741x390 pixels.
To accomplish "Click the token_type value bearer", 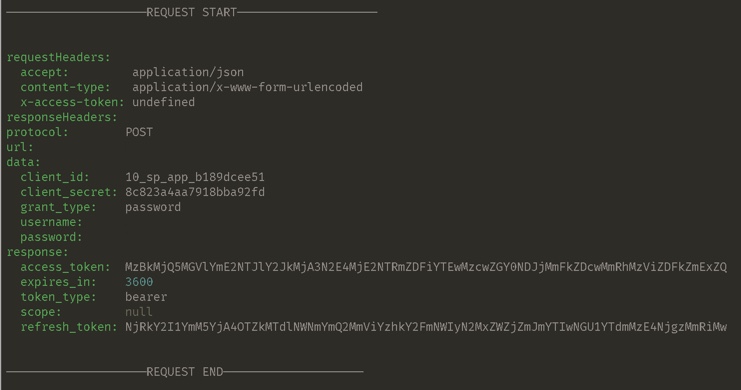I will coord(146,297).
